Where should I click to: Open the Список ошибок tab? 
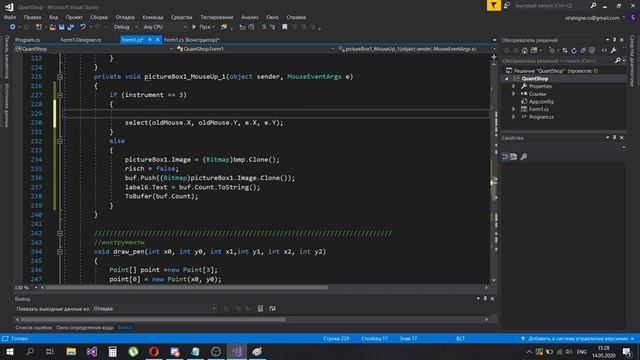34,328
